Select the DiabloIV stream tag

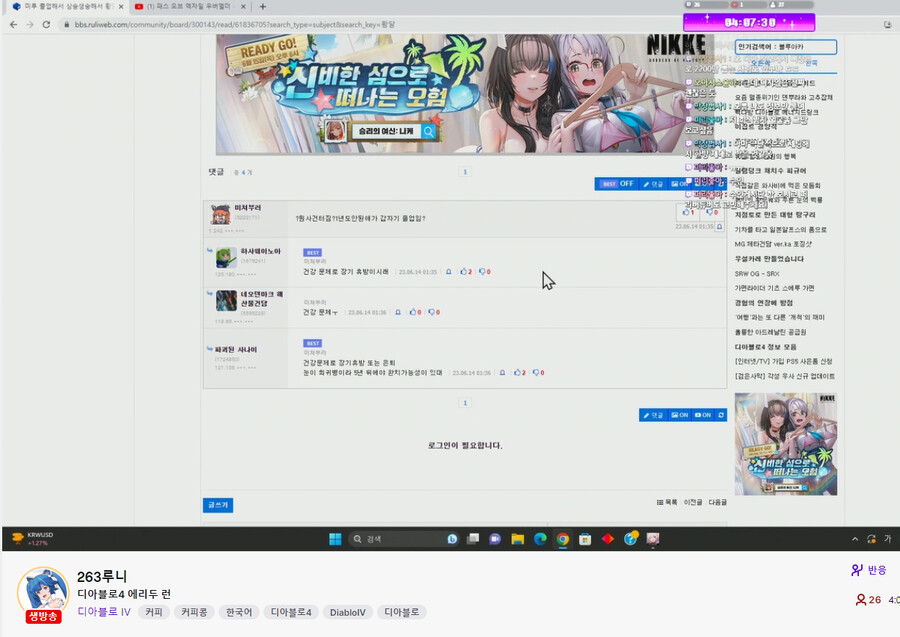tap(348, 612)
